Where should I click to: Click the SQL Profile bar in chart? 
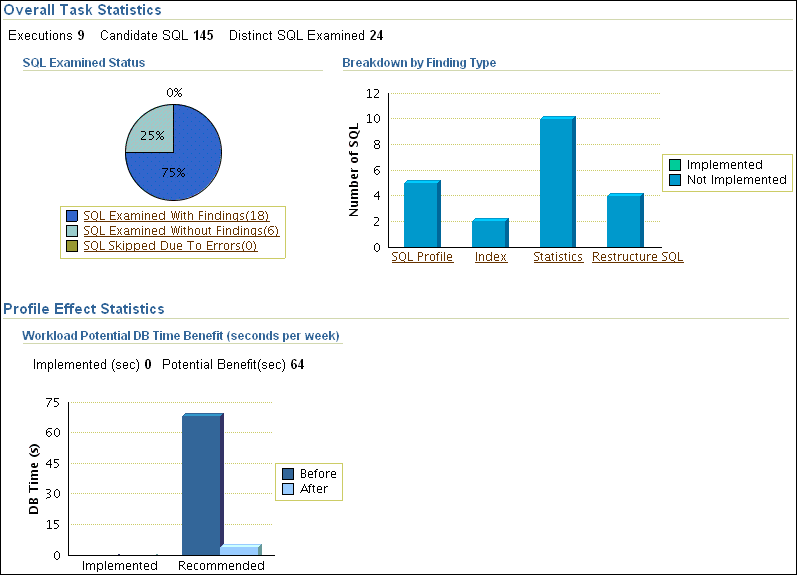click(421, 214)
